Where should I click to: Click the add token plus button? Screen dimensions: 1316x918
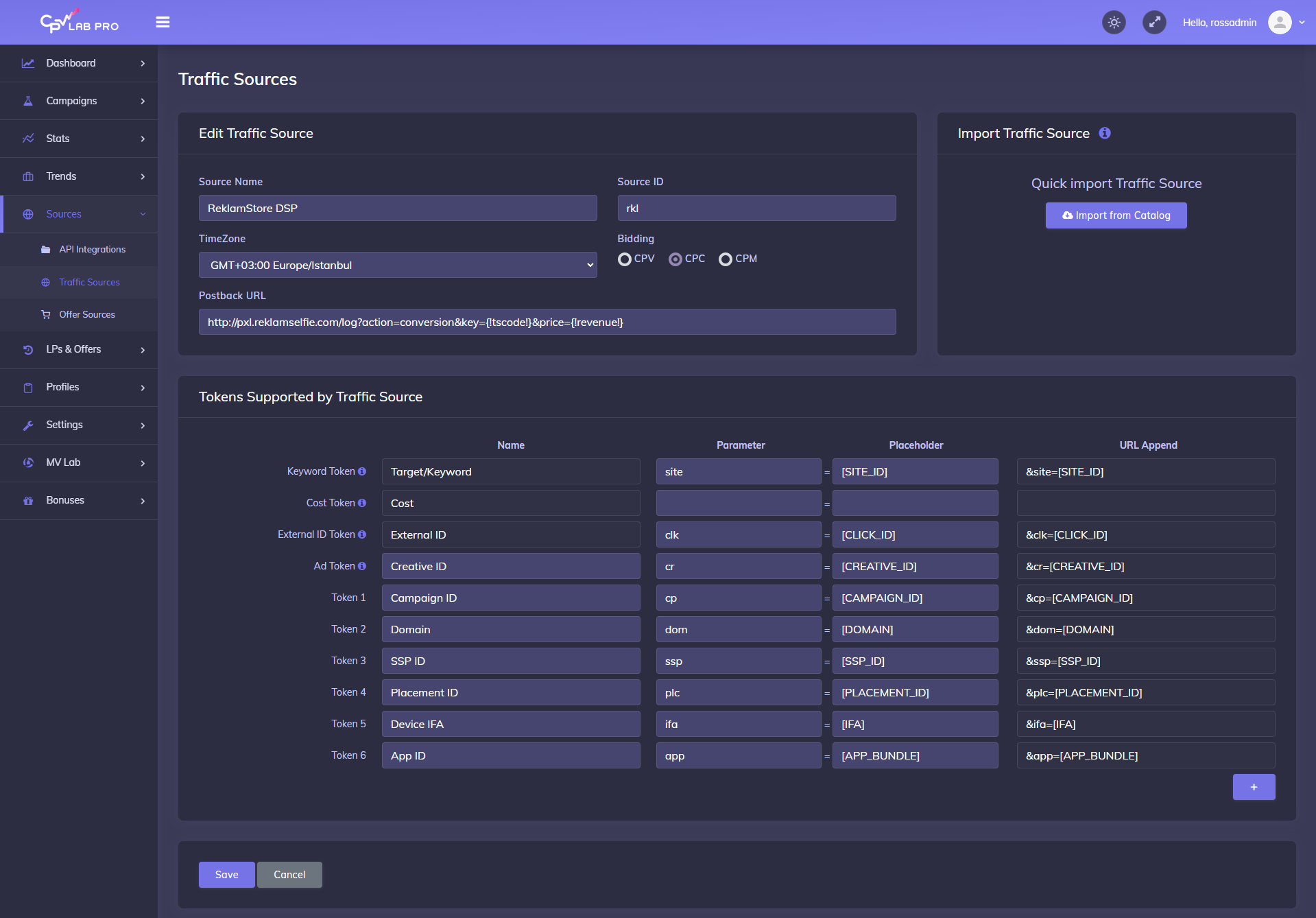tap(1254, 787)
